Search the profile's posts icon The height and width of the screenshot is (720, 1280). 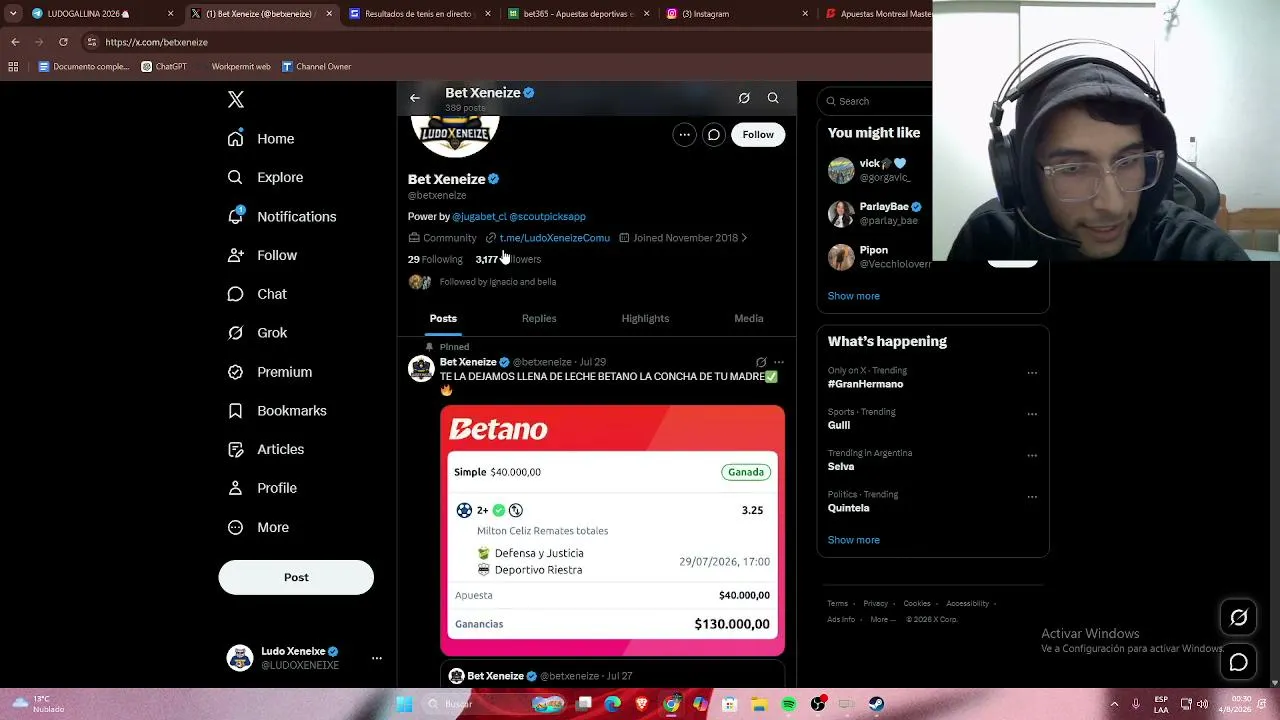point(773,98)
